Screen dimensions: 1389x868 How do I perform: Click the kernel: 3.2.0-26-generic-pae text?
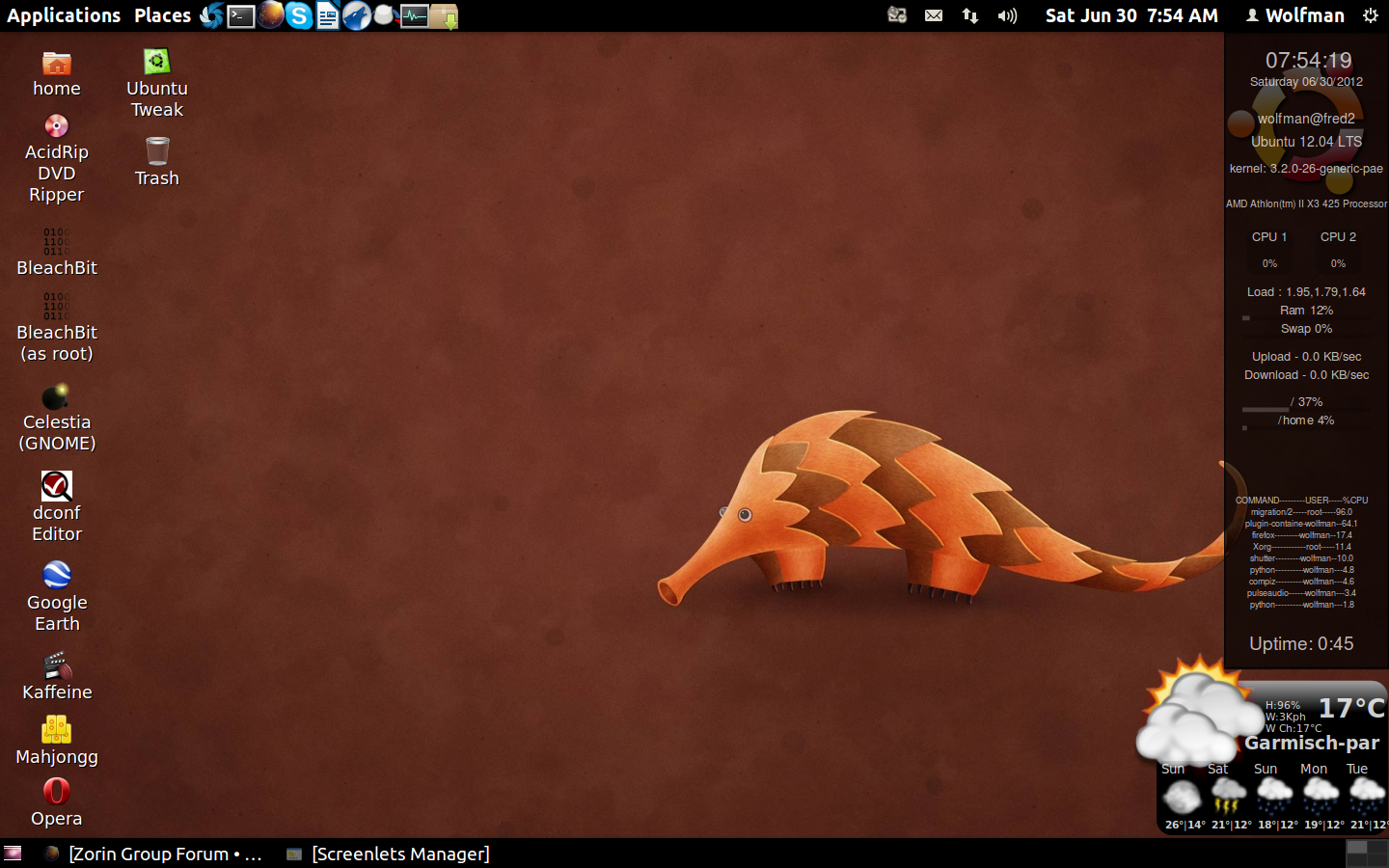pos(1306,169)
